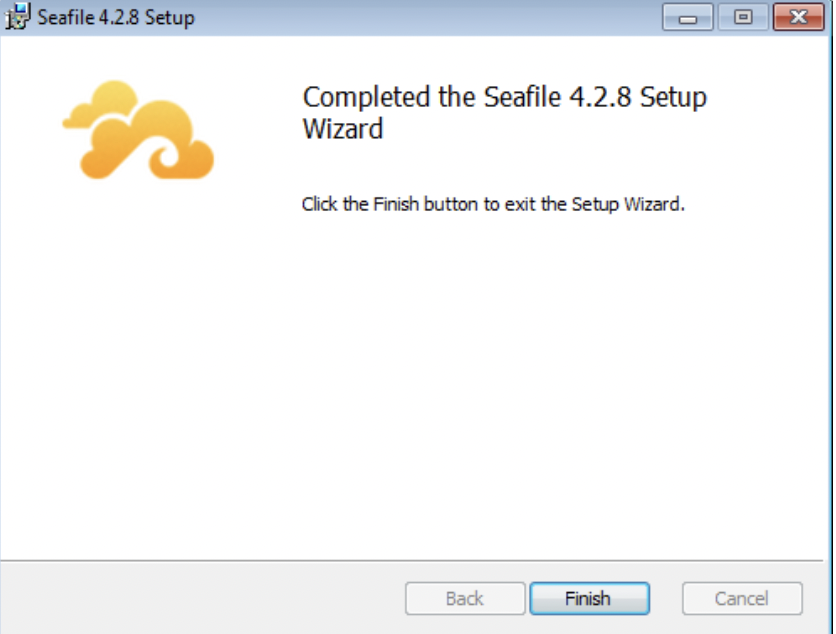Click the greyed-out Back button
Screen dimensions: 836x634
pyautogui.click(x=465, y=599)
